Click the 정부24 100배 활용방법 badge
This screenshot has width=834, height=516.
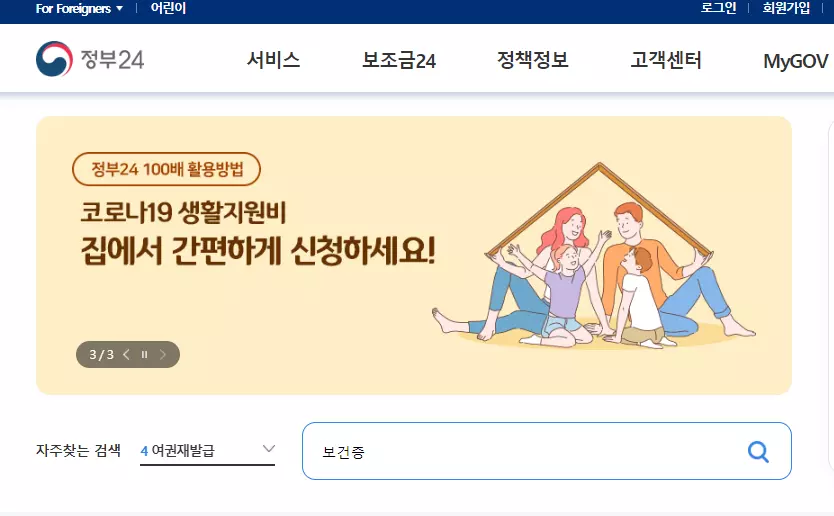tap(166, 169)
